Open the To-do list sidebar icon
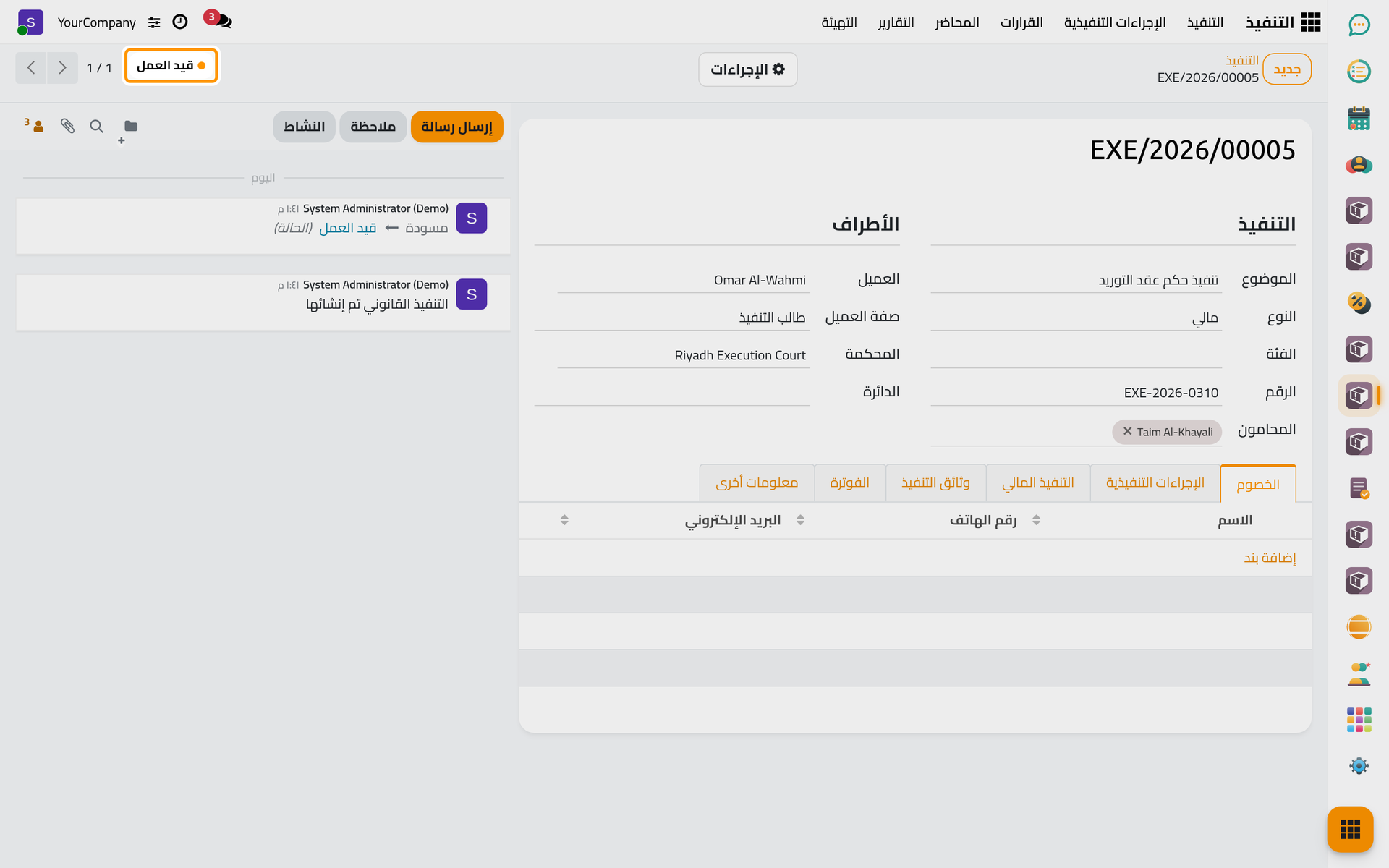The image size is (1389, 868). [x=1359, y=72]
